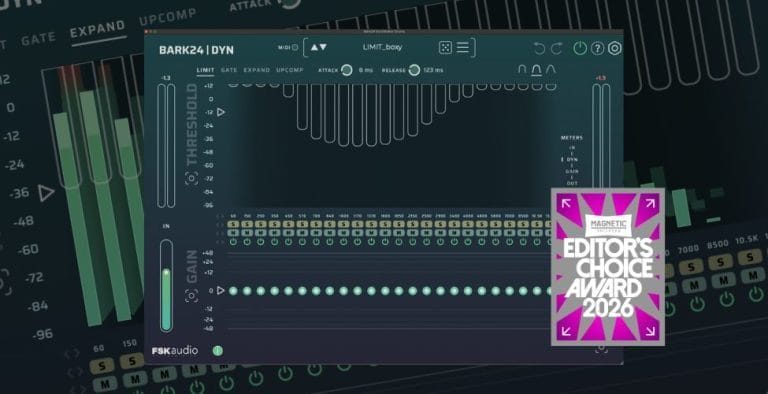768x394 pixels.
Task: Open the help question mark
Action: pyautogui.click(x=597, y=48)
